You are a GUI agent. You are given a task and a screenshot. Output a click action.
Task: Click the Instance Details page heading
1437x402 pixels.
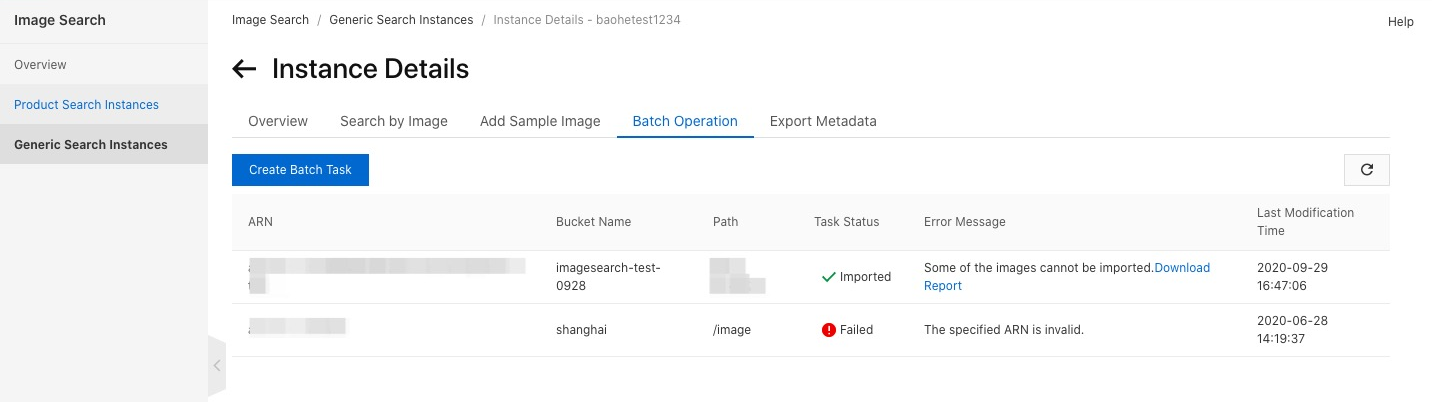[370, 69]
